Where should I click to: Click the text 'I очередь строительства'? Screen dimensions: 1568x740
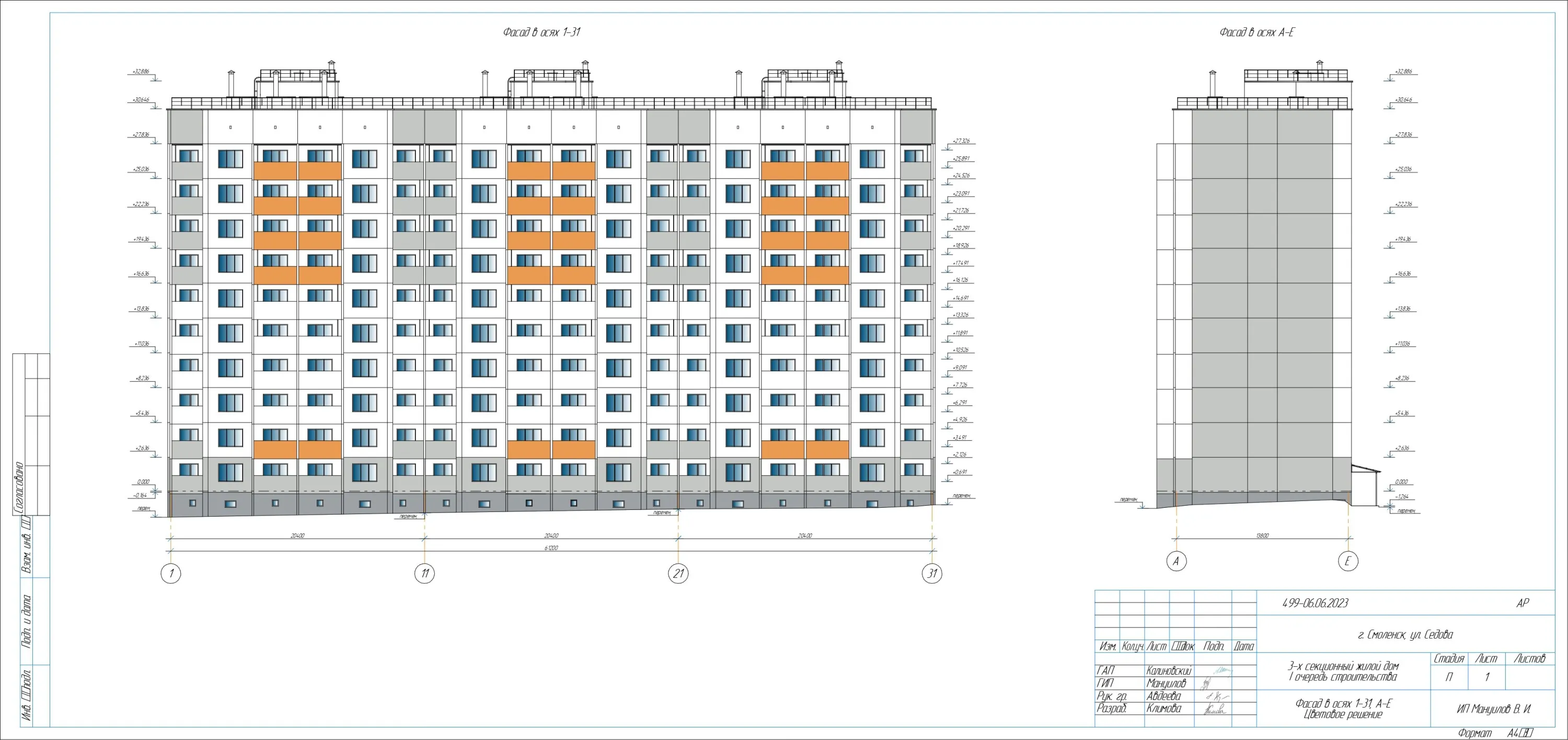(x=1343, y=677)
